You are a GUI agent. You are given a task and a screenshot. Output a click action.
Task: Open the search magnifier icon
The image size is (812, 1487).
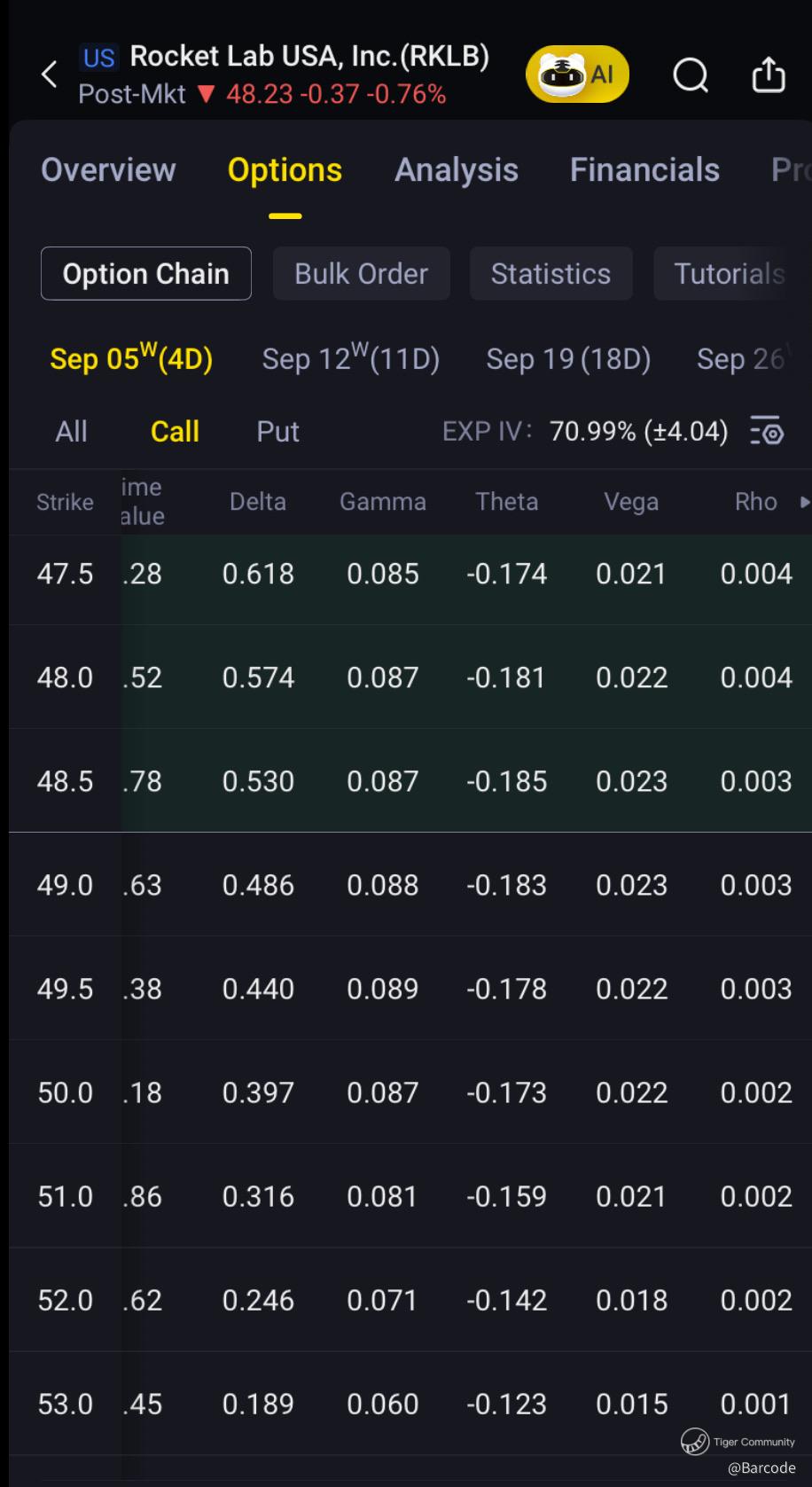tap(691, 75)
